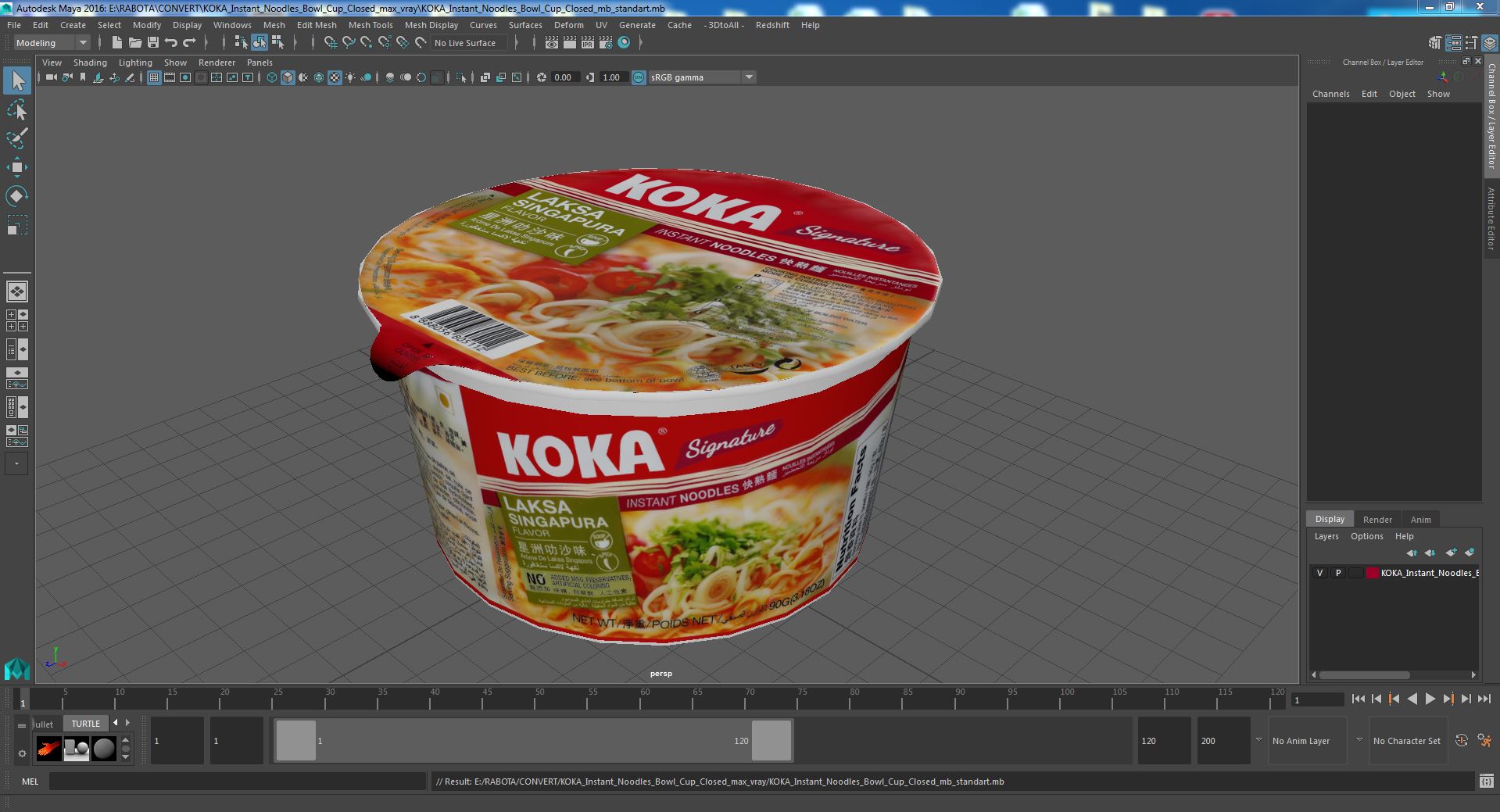
Task: Activate the Rotate tool
Action: click(x=16, y=195)
